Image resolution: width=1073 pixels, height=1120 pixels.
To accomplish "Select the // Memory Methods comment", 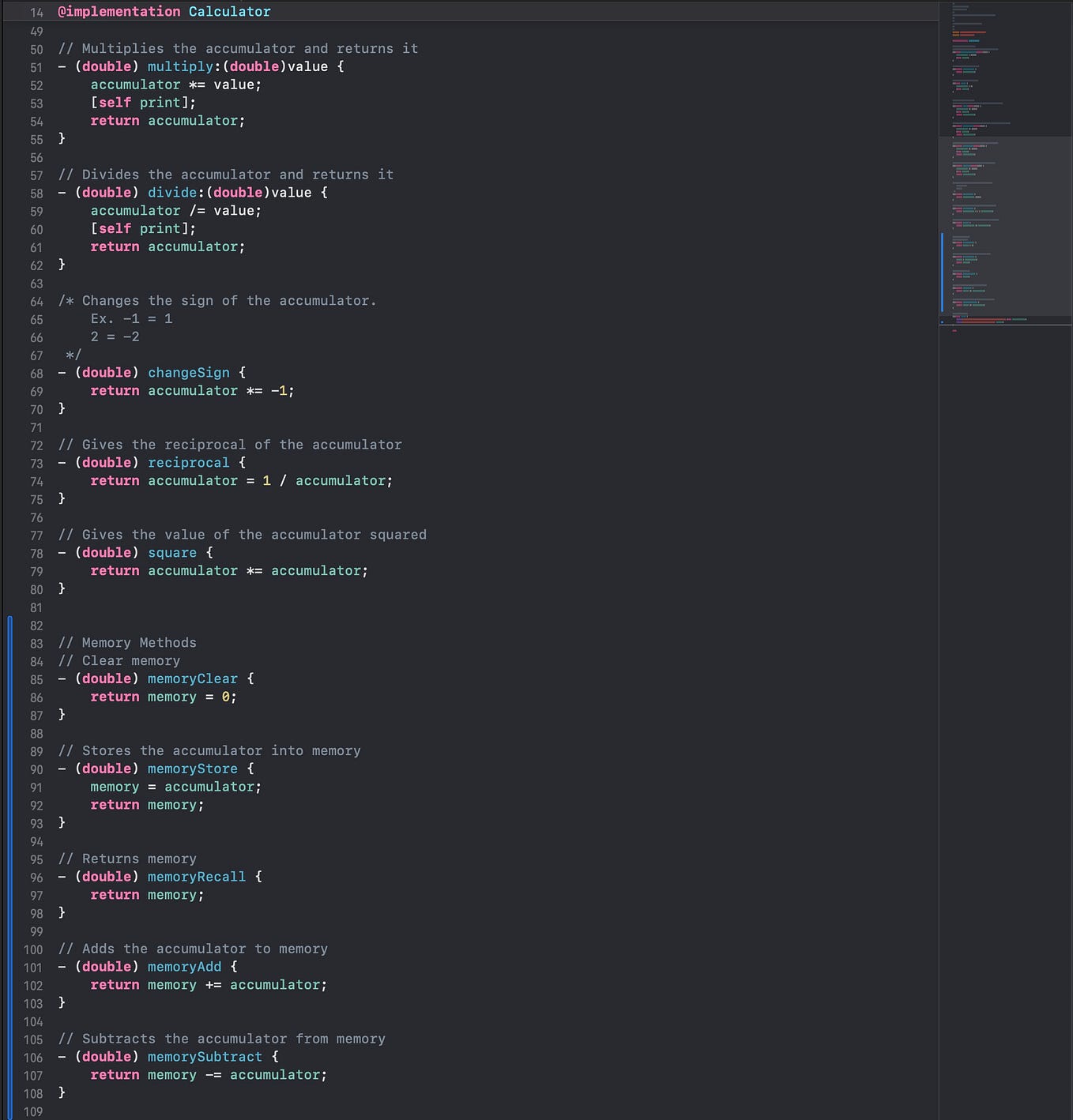I will click(x=126, y=642).
